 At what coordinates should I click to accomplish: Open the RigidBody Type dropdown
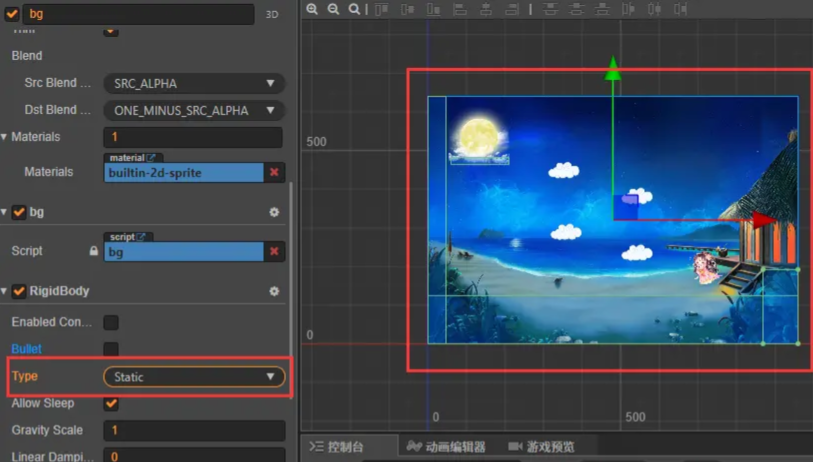coord(194,377)
